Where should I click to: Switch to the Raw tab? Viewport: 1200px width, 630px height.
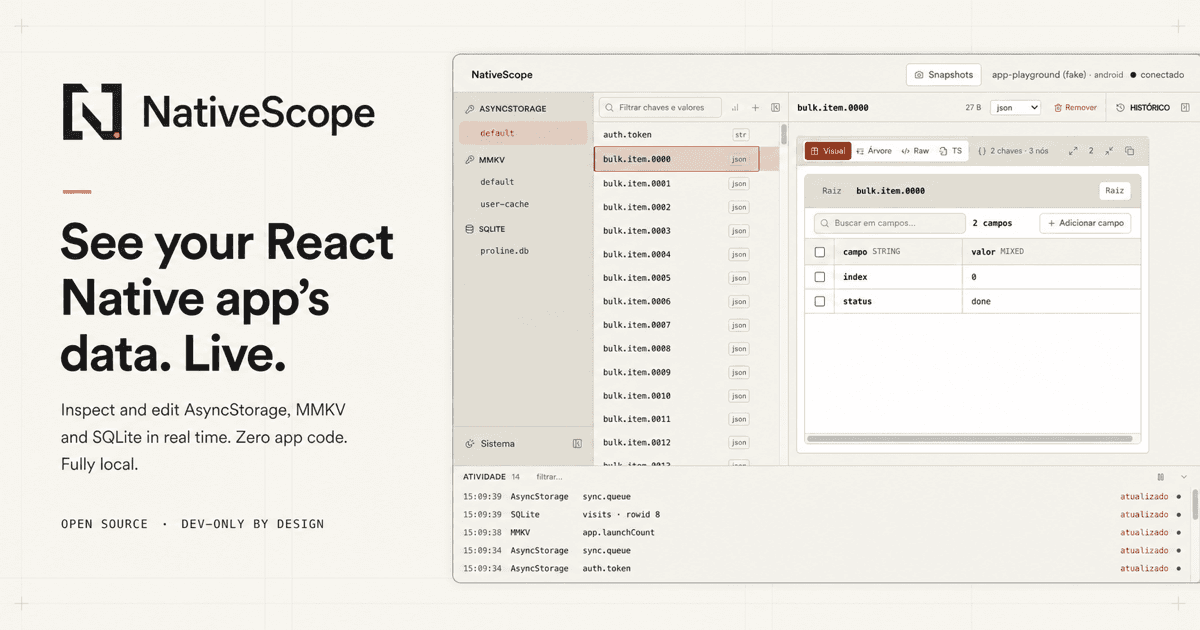coord(915,151)
